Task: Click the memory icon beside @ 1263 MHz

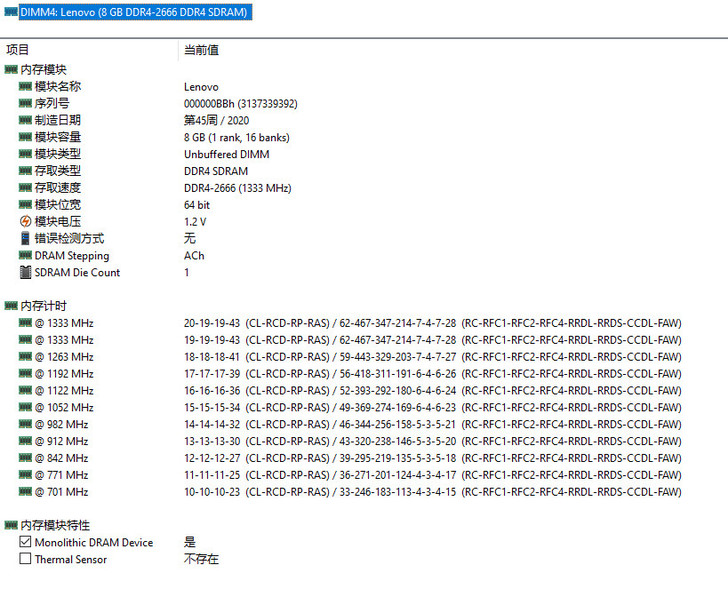Action: click(25, 356)
